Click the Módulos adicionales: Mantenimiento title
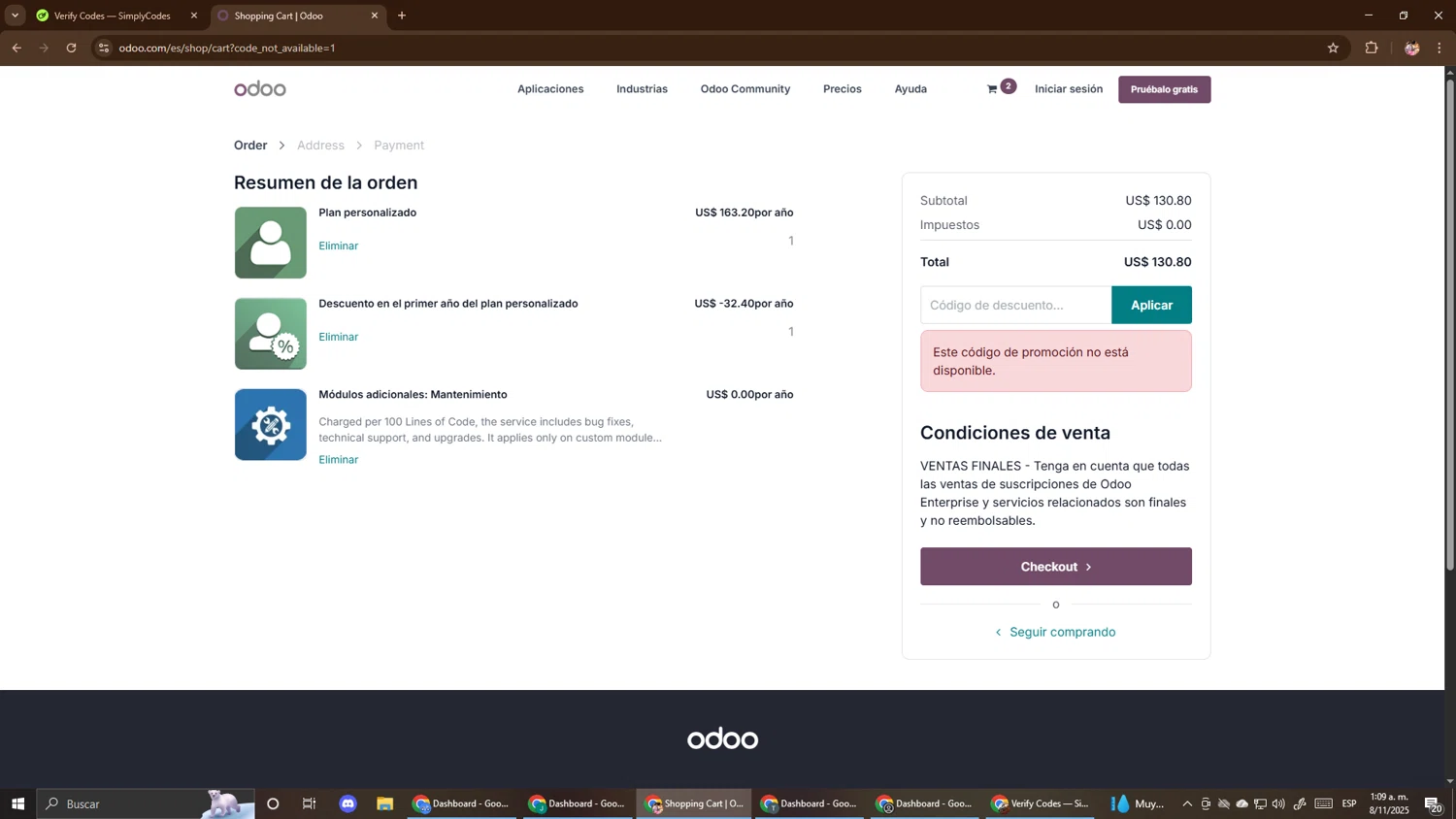Image resolution: width=1456 pixels, height=819 pixels. pyautogui.click(x=413, y=395)
